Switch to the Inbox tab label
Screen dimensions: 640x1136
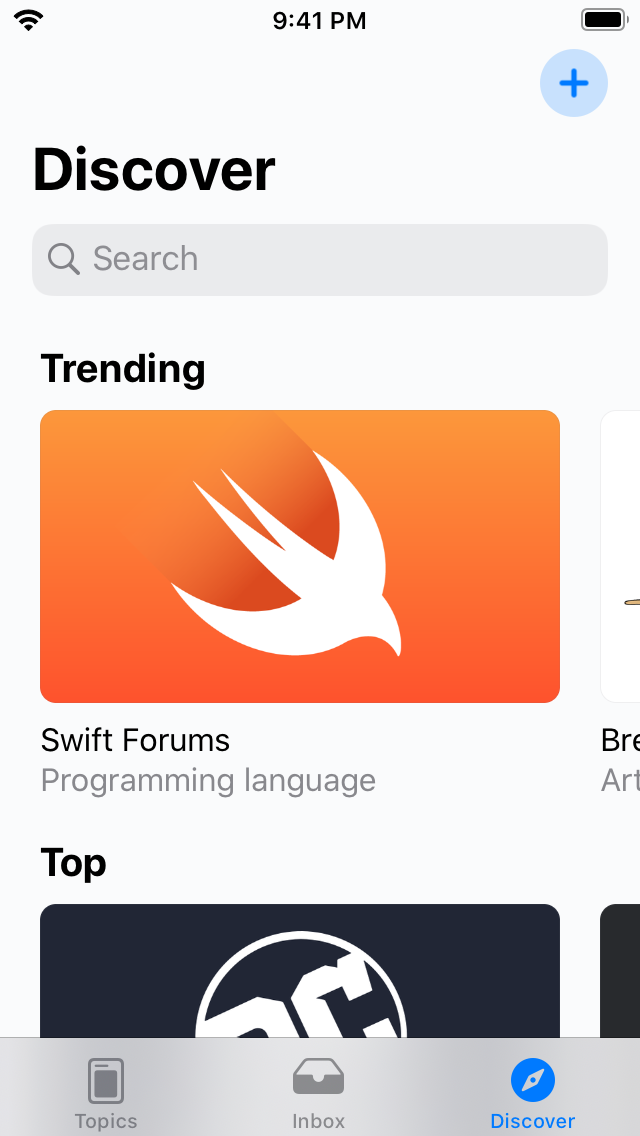click(x=318, y=1121)
